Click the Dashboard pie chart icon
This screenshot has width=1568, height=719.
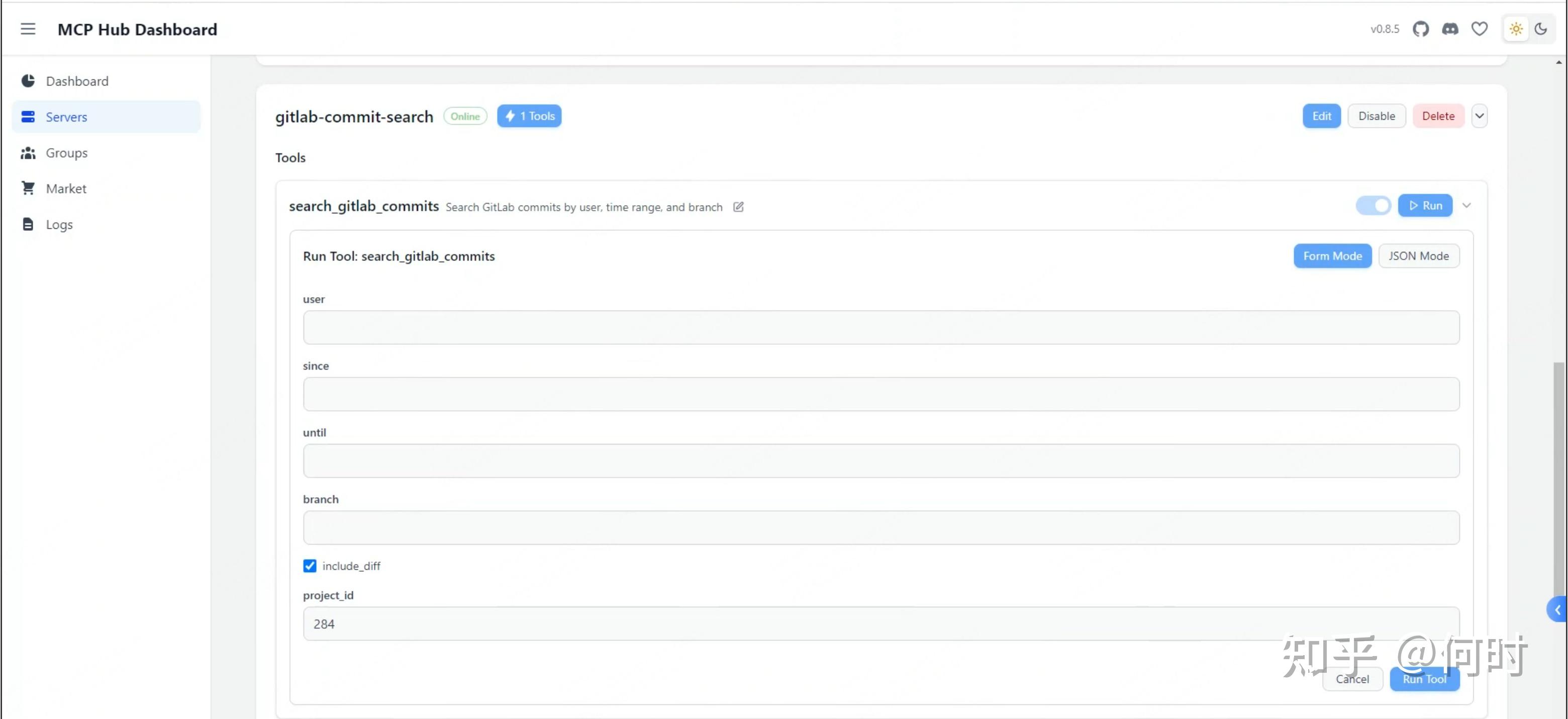[x=28, y=81]
